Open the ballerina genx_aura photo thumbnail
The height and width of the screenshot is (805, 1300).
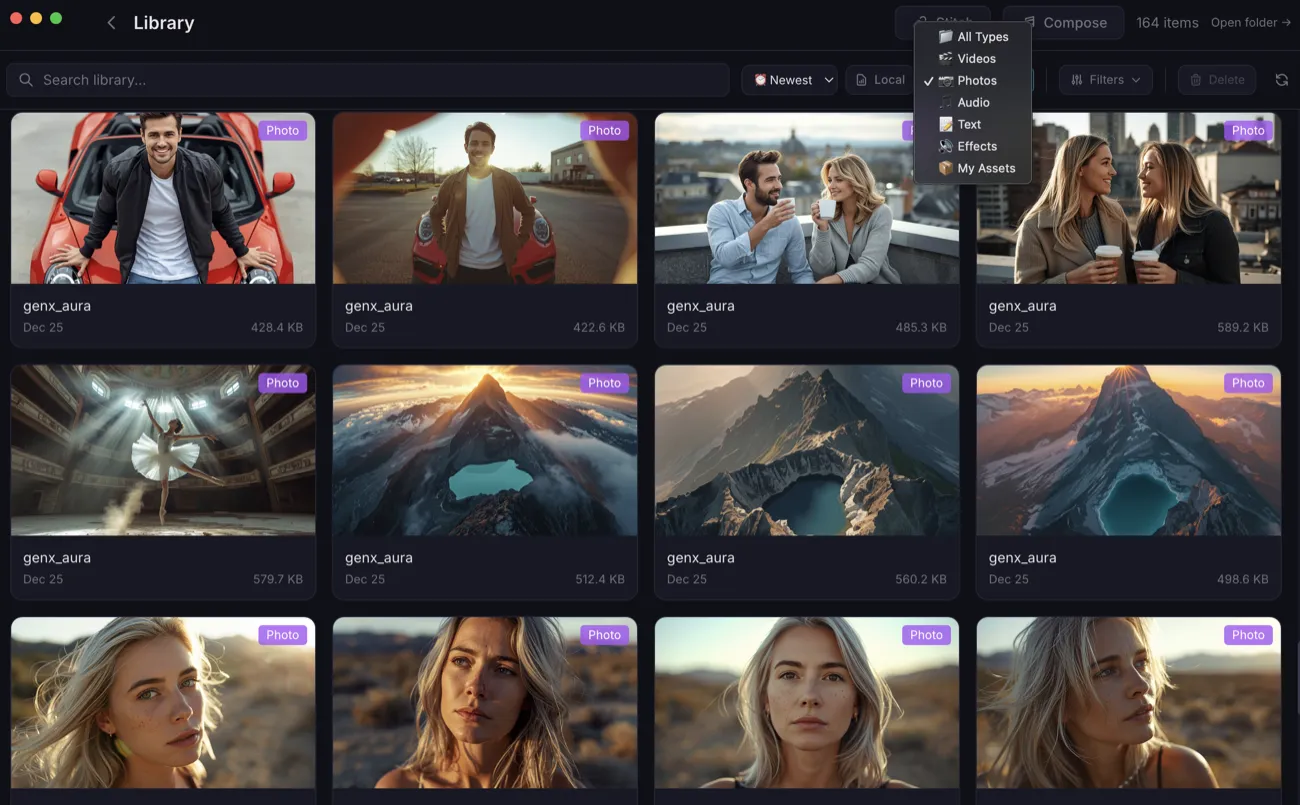click(x=163, y=450)
